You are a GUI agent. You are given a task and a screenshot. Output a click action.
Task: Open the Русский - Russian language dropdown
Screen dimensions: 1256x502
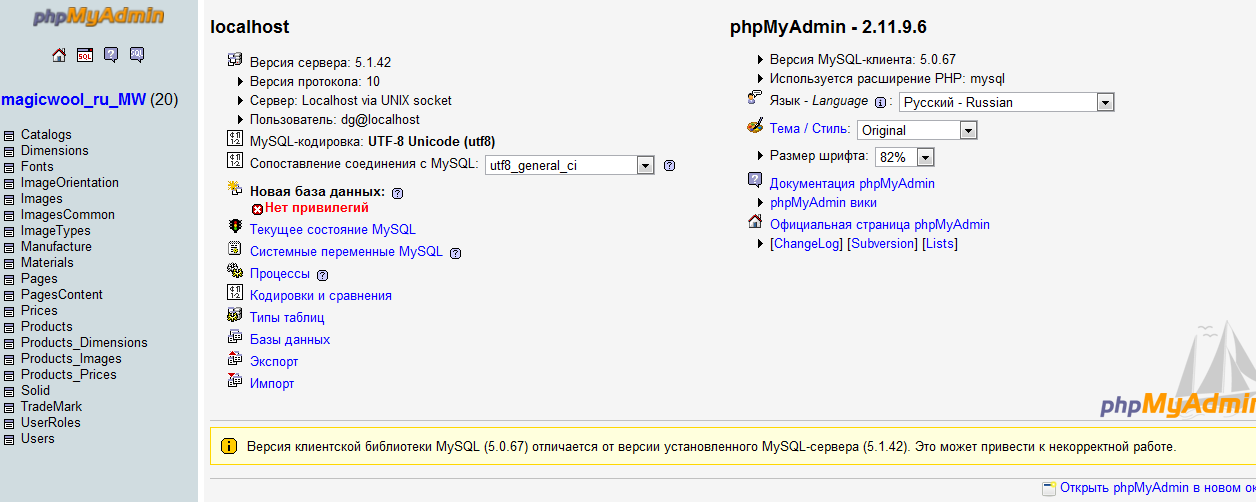pyautogui.click(x=1006, y=102)
